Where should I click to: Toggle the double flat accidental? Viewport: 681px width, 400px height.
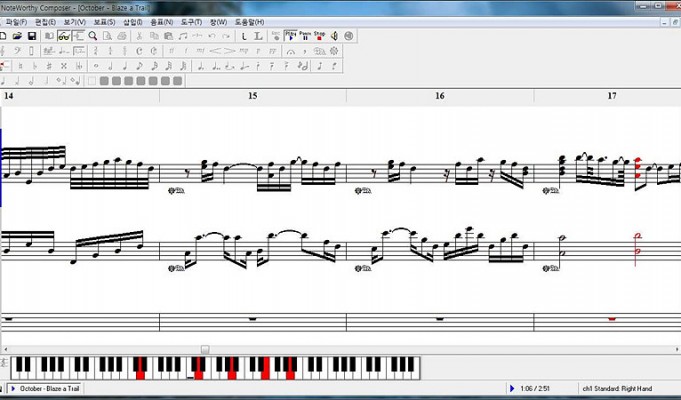[x=79, y=66]
